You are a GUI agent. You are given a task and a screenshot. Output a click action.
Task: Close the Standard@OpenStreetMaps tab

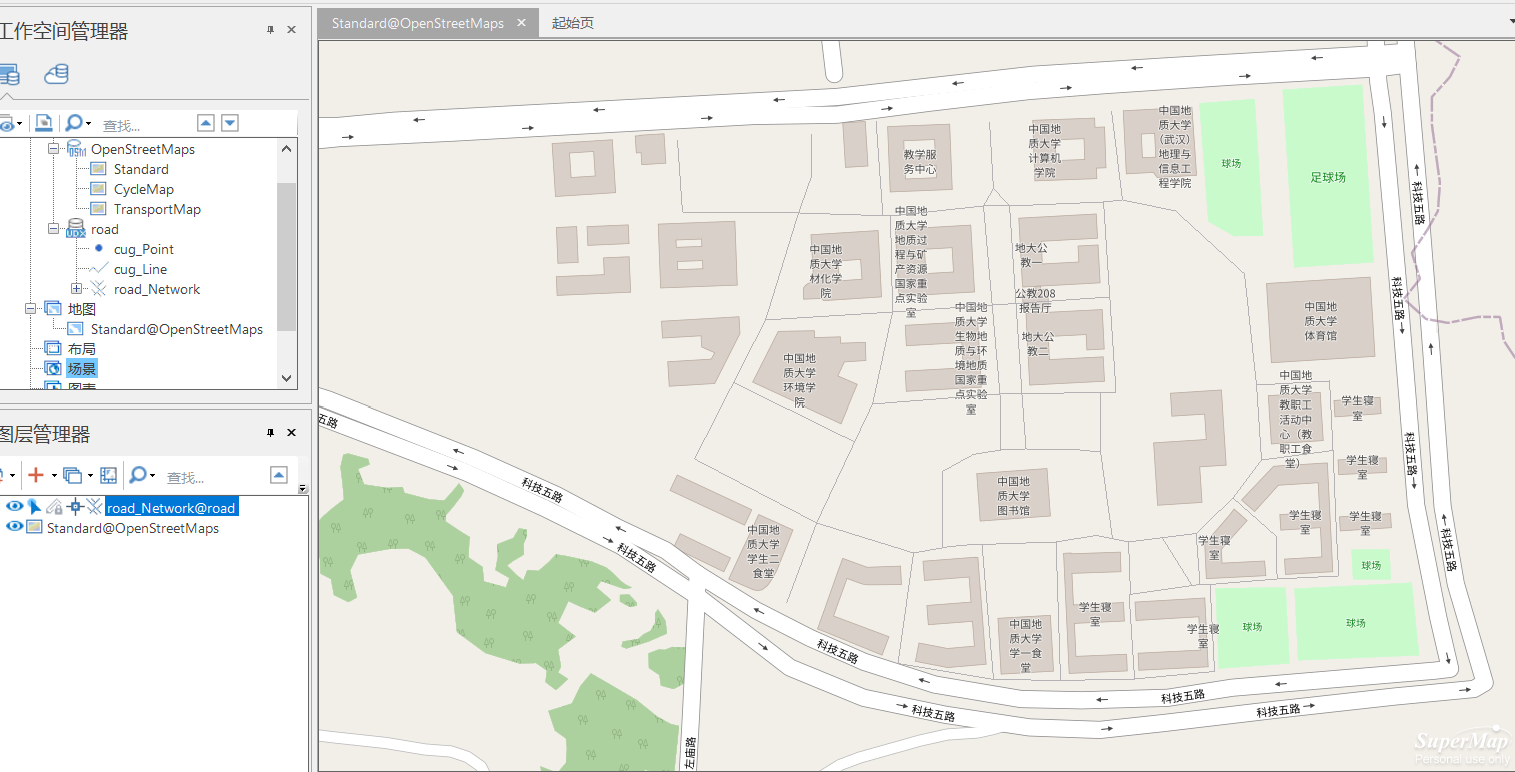coord(521,22)
